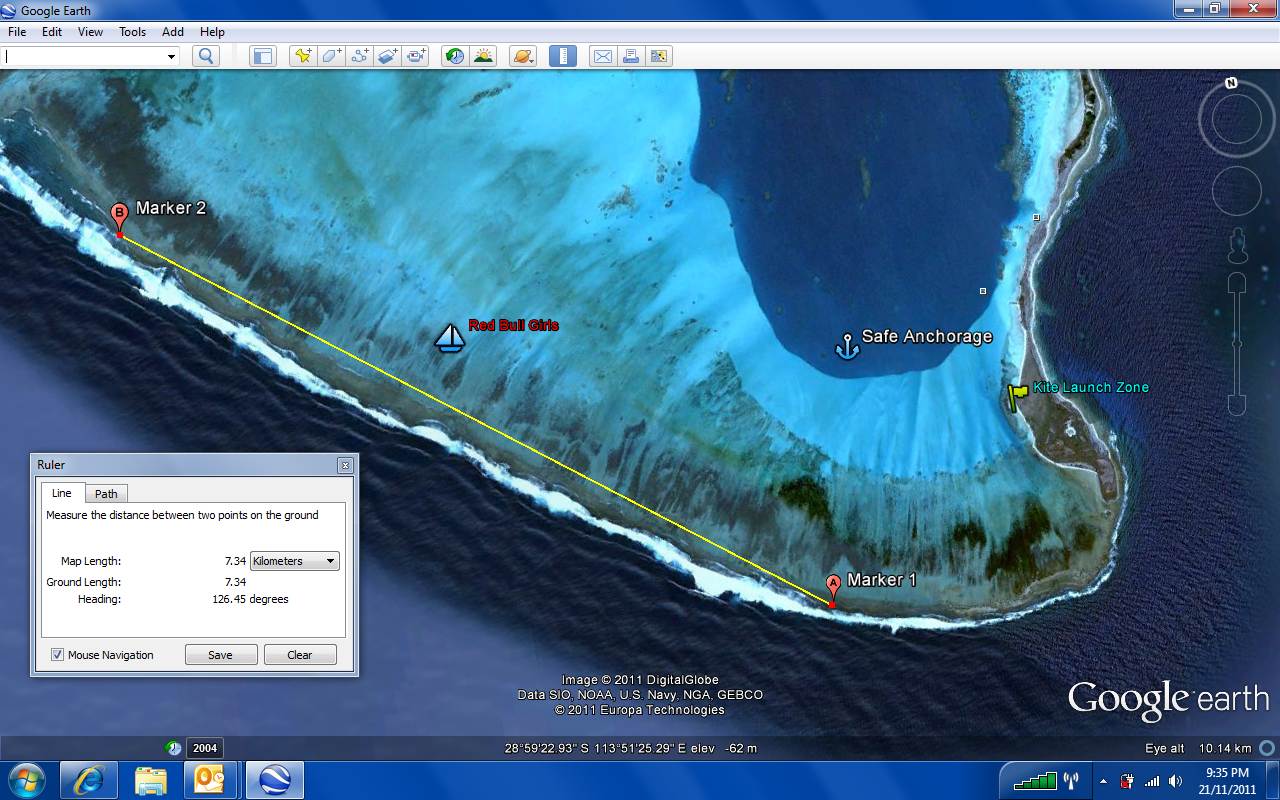Select the Add Polygon tool

331,56
